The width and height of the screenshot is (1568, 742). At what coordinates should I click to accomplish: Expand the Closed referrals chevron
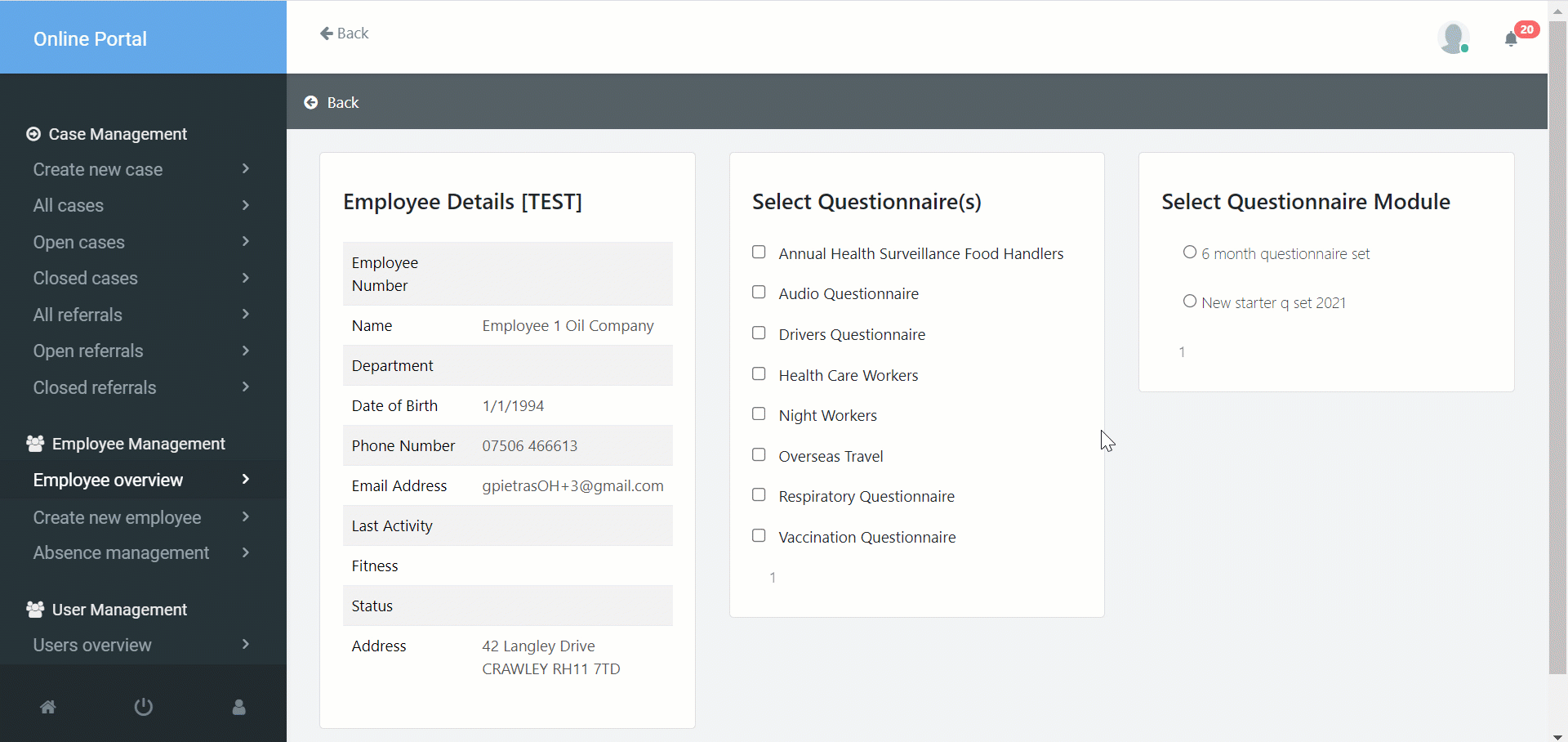tap(246, 387)
